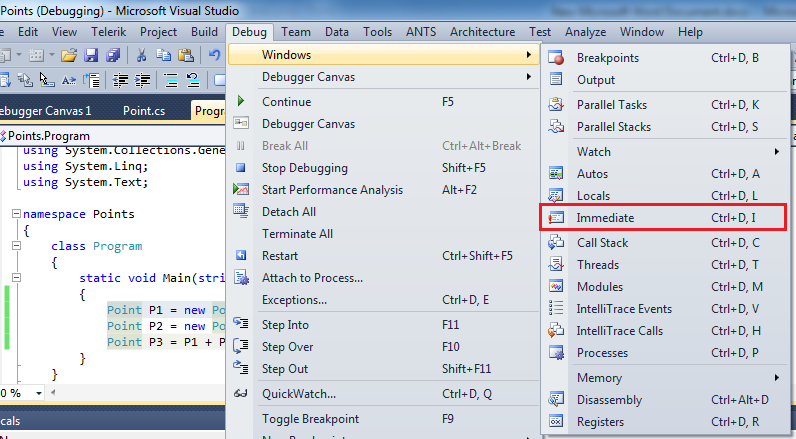Open the Immediate window

[664, 218]
